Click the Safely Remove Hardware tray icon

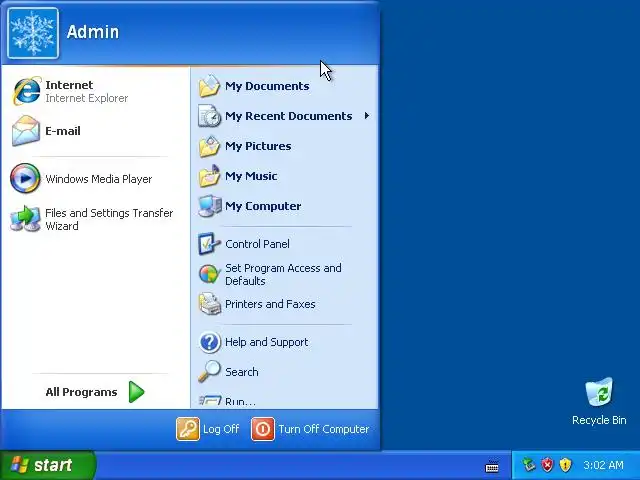(529, 465)
